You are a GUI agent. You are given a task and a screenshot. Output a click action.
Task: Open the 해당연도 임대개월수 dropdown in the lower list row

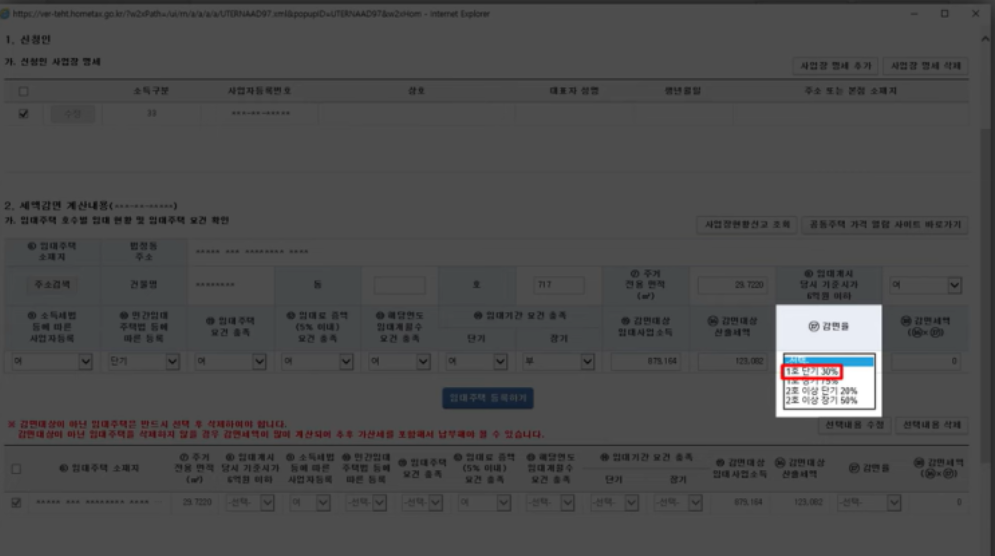(550, 503)
